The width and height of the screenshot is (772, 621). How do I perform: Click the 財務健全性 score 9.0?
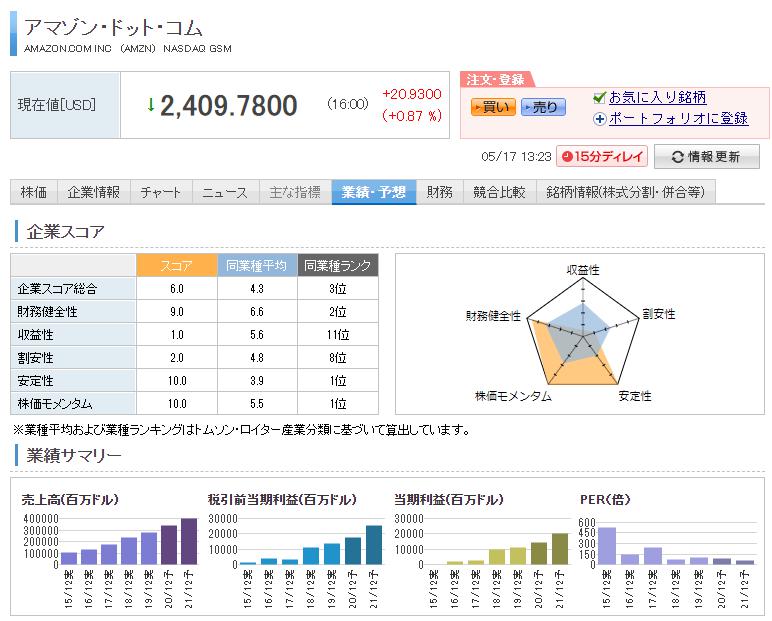(x=177, y=312)
